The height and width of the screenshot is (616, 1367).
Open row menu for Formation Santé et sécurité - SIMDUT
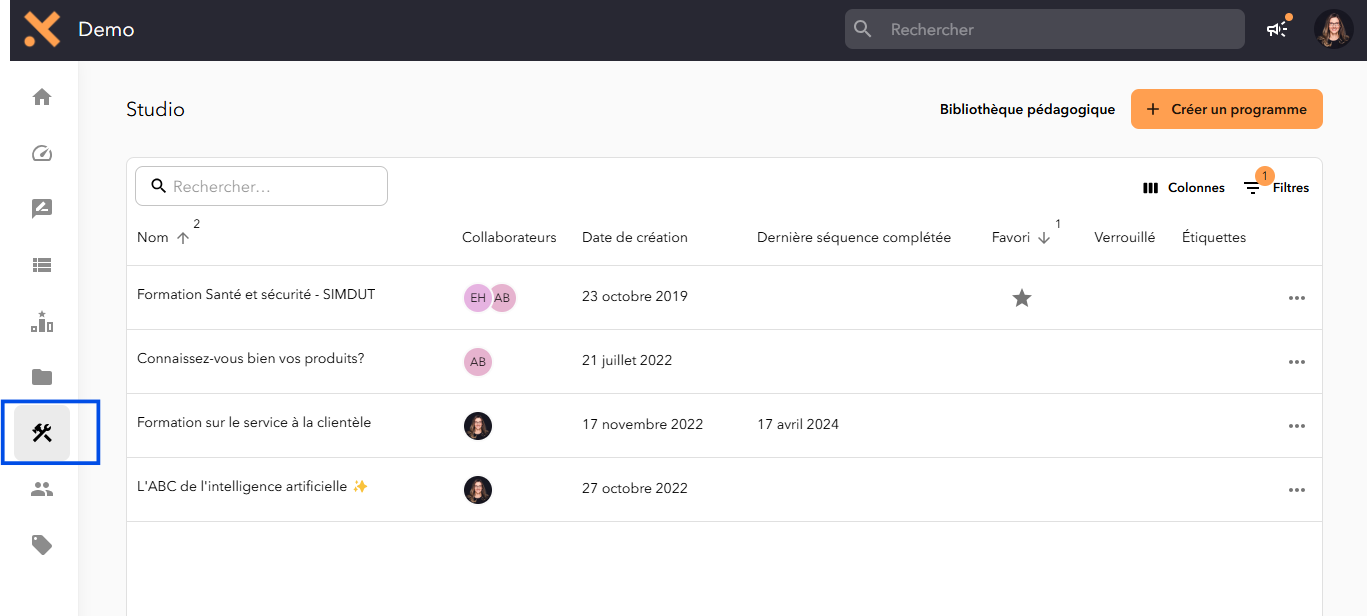click(1297, 298)
